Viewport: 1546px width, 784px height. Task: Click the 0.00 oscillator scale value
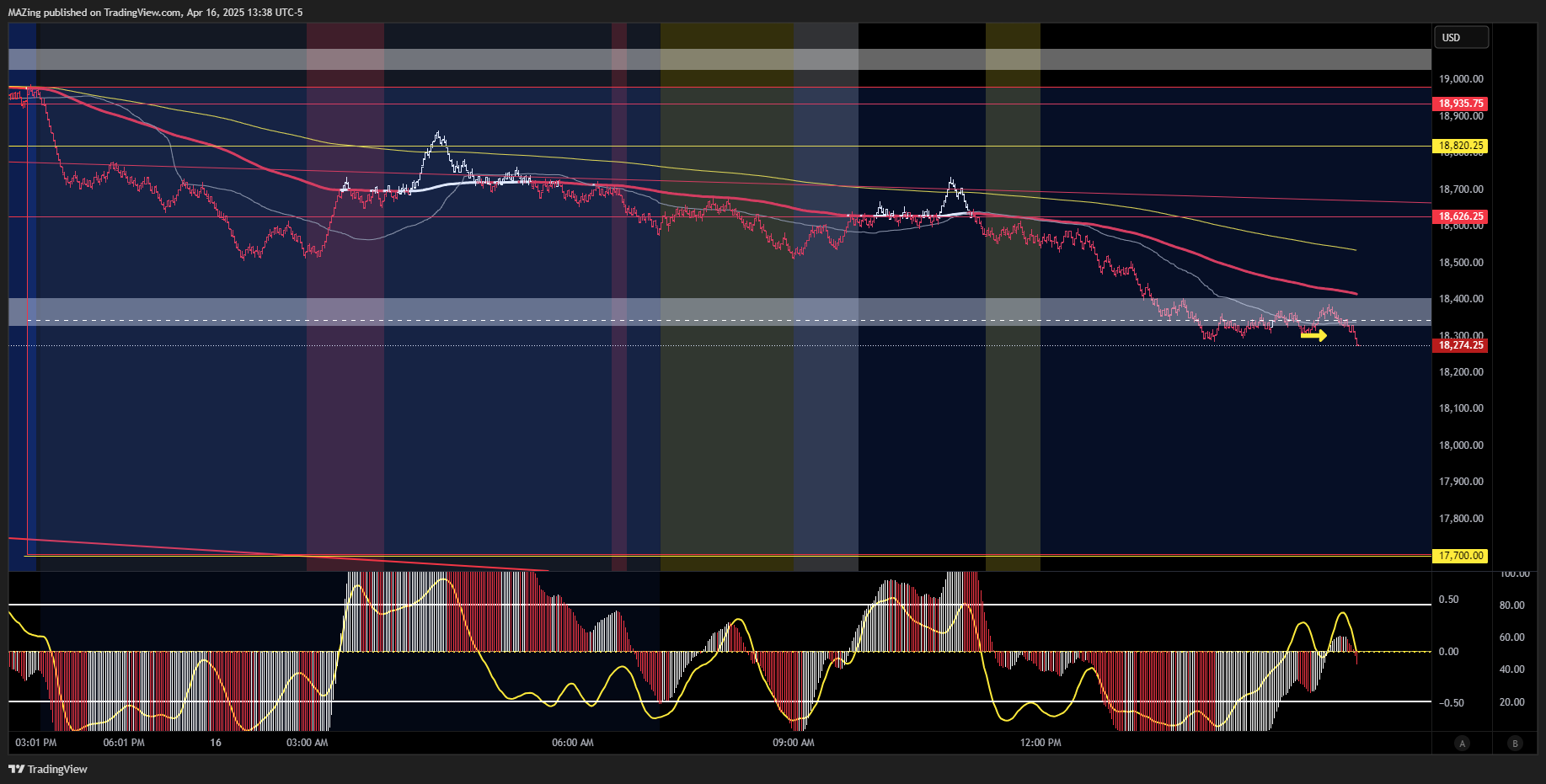[x=1449, y=652]
